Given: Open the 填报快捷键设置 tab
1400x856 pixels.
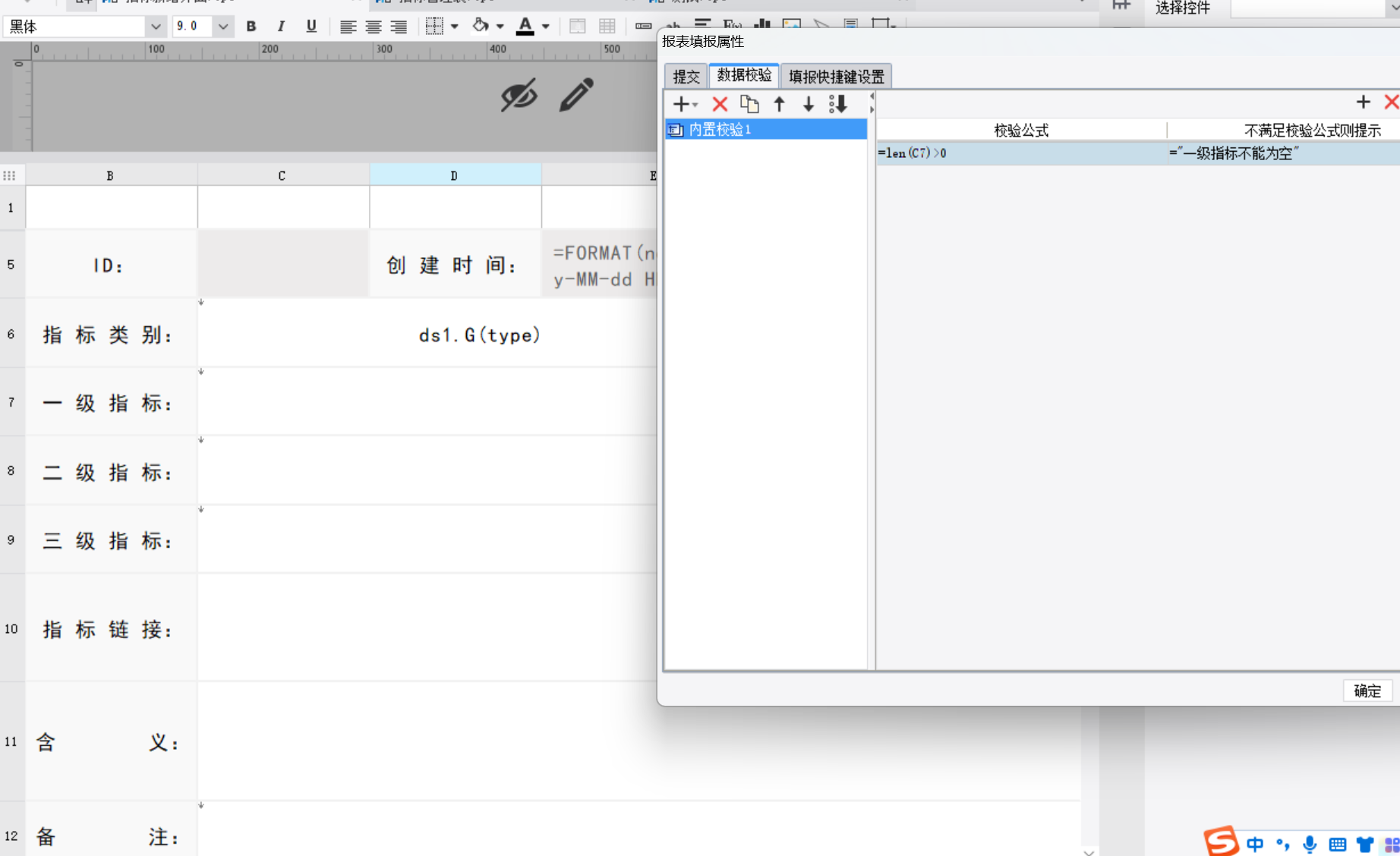Looking at the screenshot, I should pos(836,77).
